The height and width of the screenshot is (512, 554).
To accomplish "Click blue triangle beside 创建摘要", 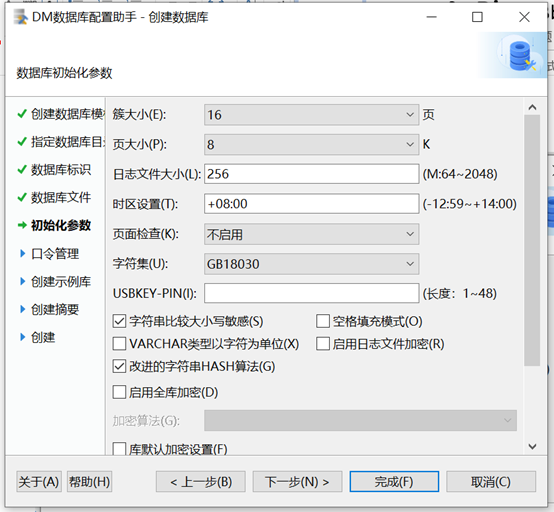I will [x=23, y=309].
